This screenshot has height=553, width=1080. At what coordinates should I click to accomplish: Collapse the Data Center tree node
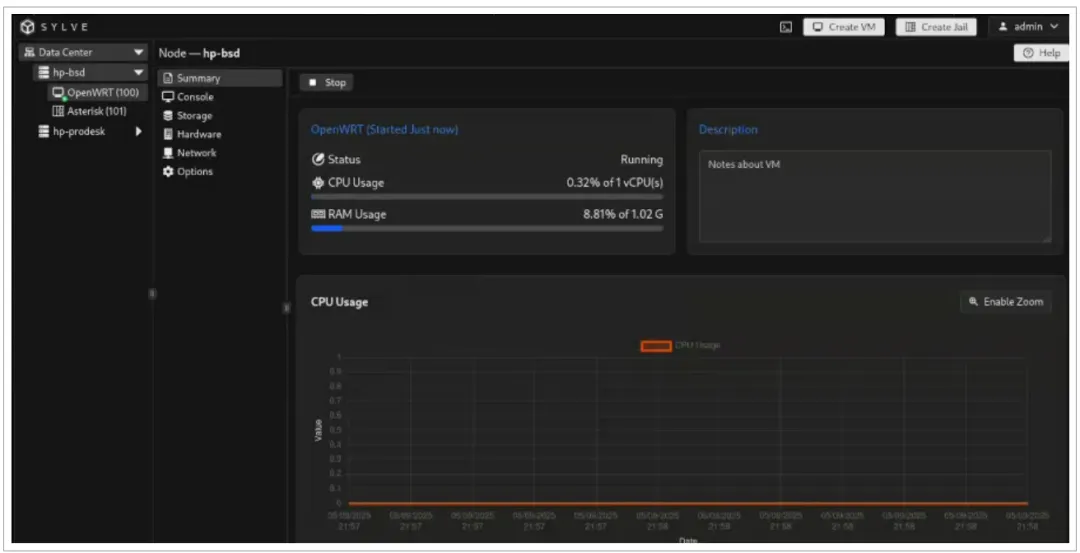pyautogui.click(x=138, y=52)
